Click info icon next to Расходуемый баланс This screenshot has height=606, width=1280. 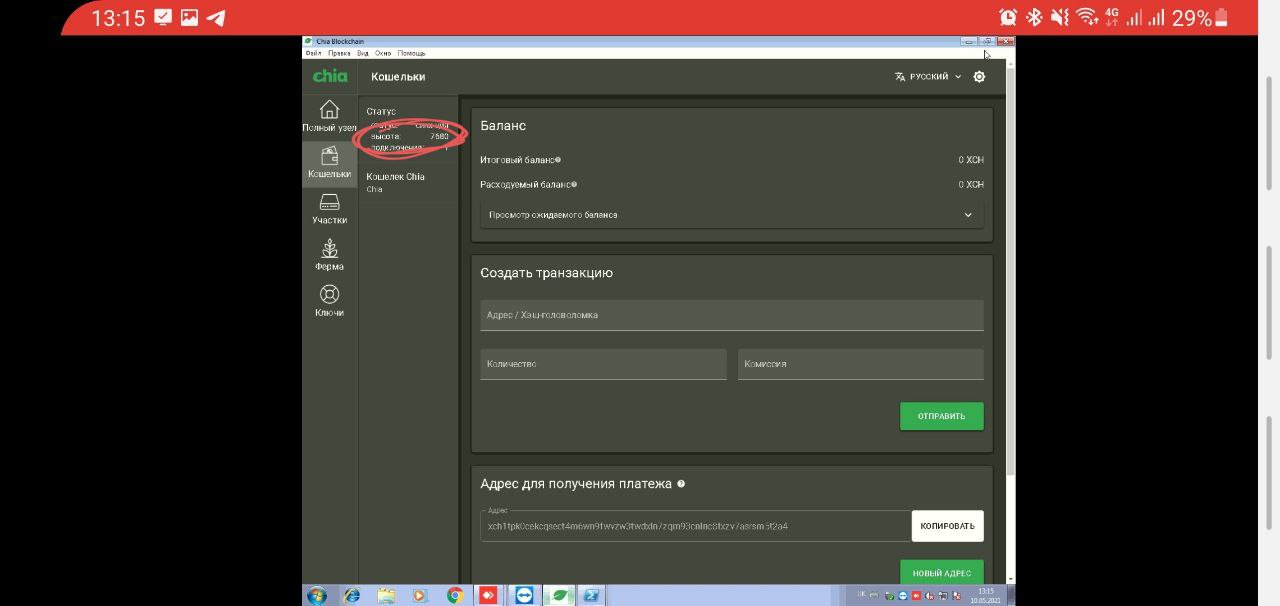coord(574,184)
